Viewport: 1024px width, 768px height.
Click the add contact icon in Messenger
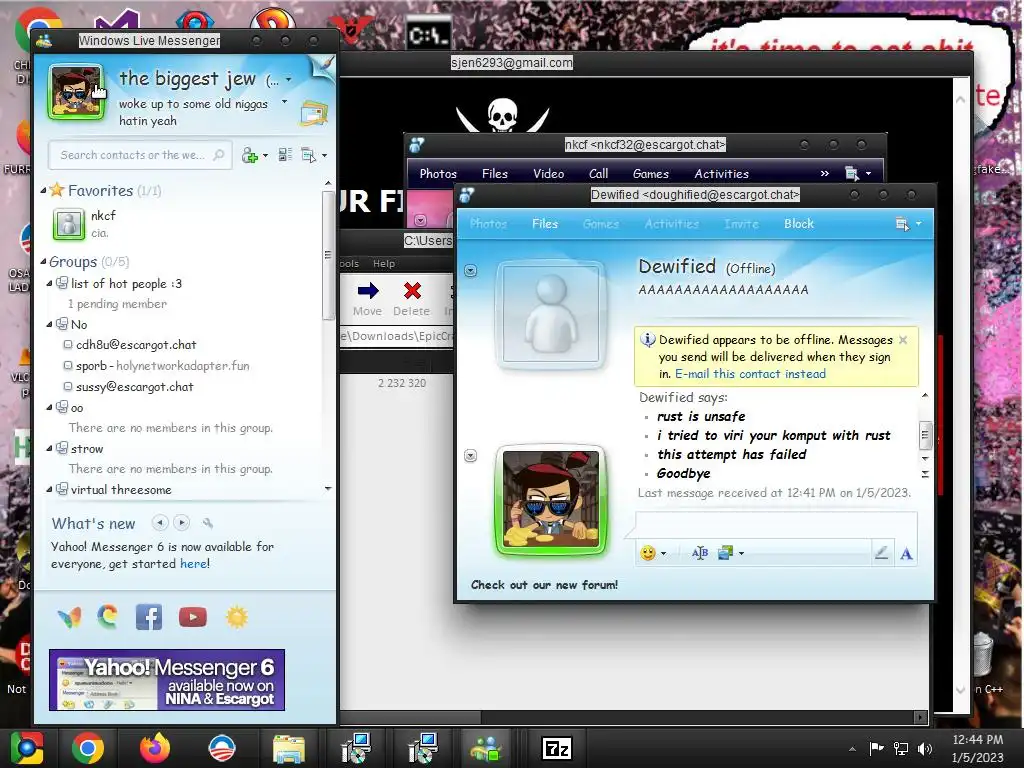tap(250, 155)
